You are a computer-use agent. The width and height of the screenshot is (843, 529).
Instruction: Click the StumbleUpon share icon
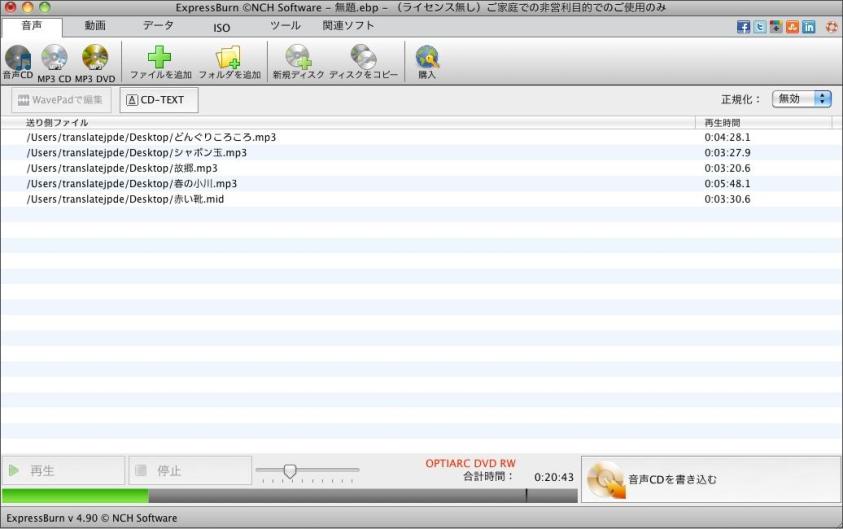(792, 27)
